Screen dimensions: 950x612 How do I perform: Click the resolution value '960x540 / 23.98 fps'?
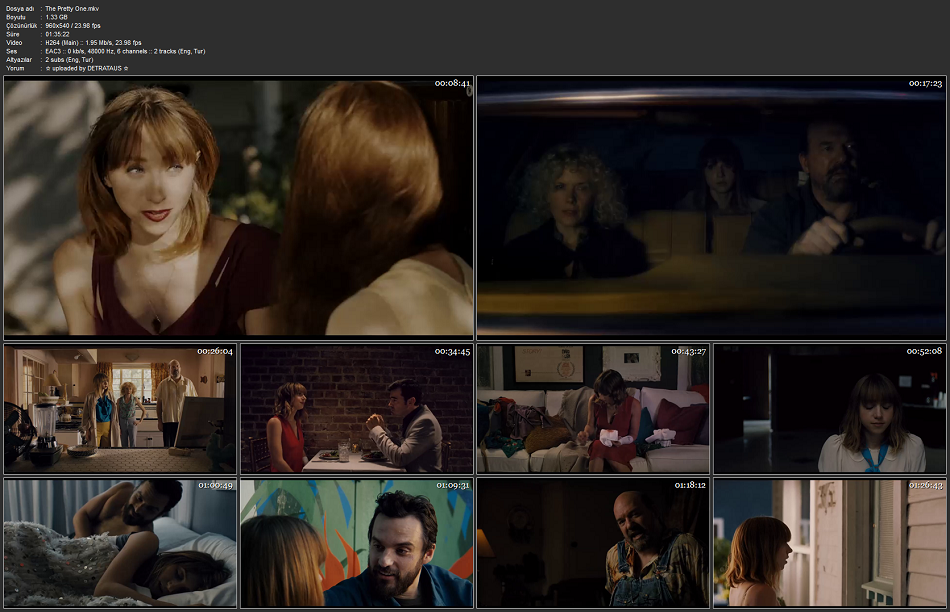(73, 25)
